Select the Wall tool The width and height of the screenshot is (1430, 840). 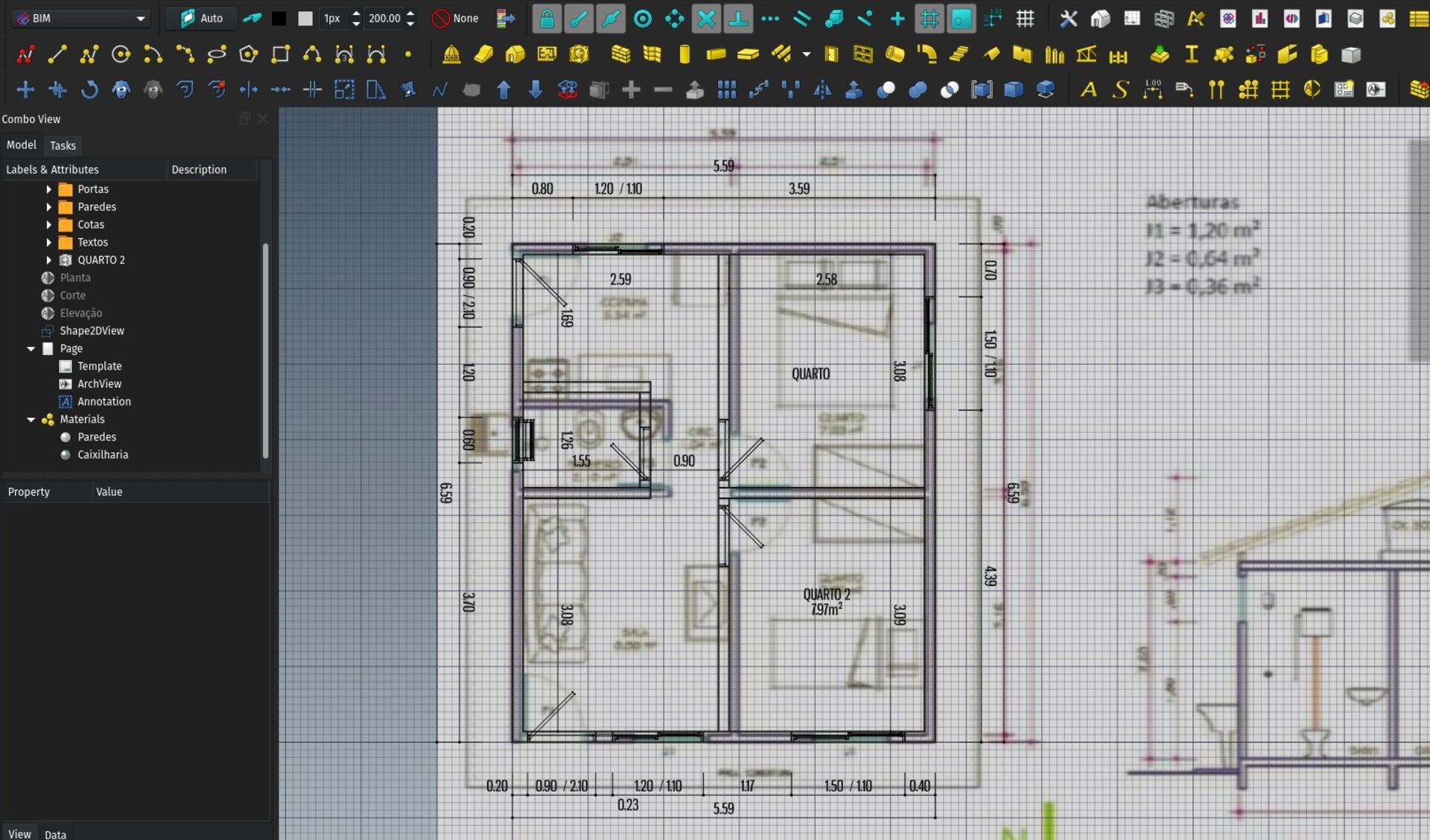tap(620, 54)
